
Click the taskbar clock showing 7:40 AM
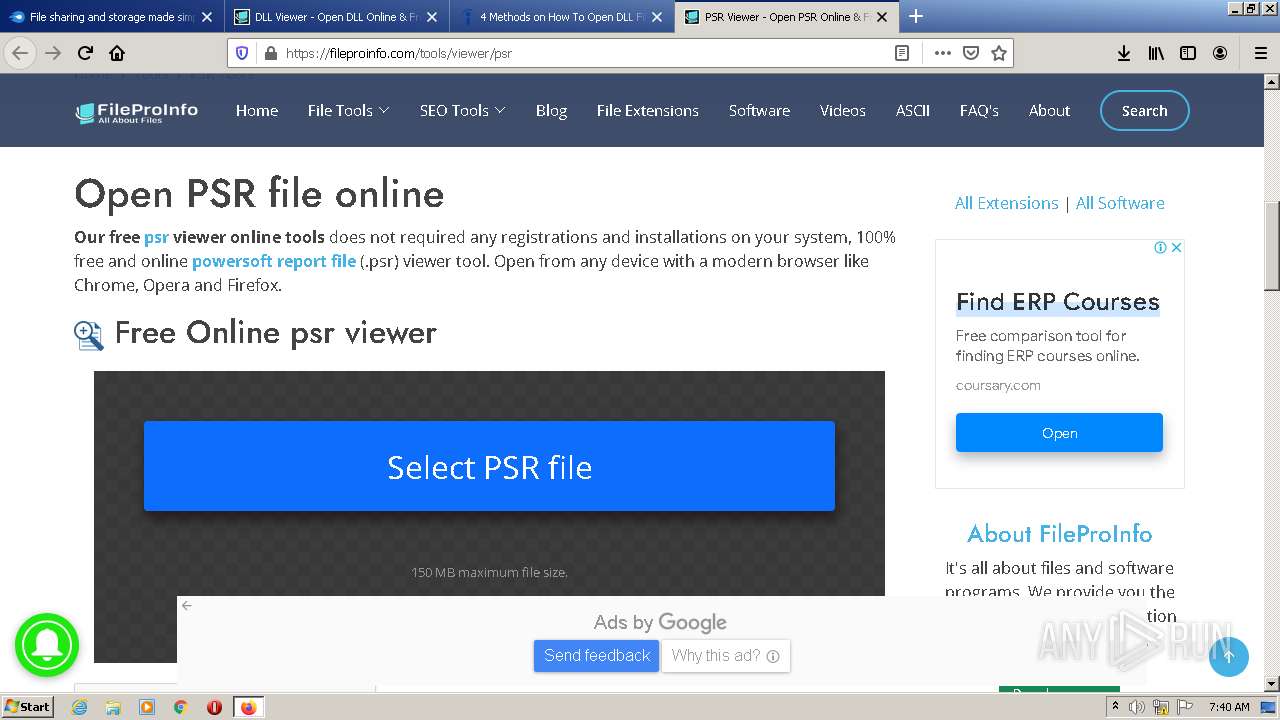[x=1229, y=707]
